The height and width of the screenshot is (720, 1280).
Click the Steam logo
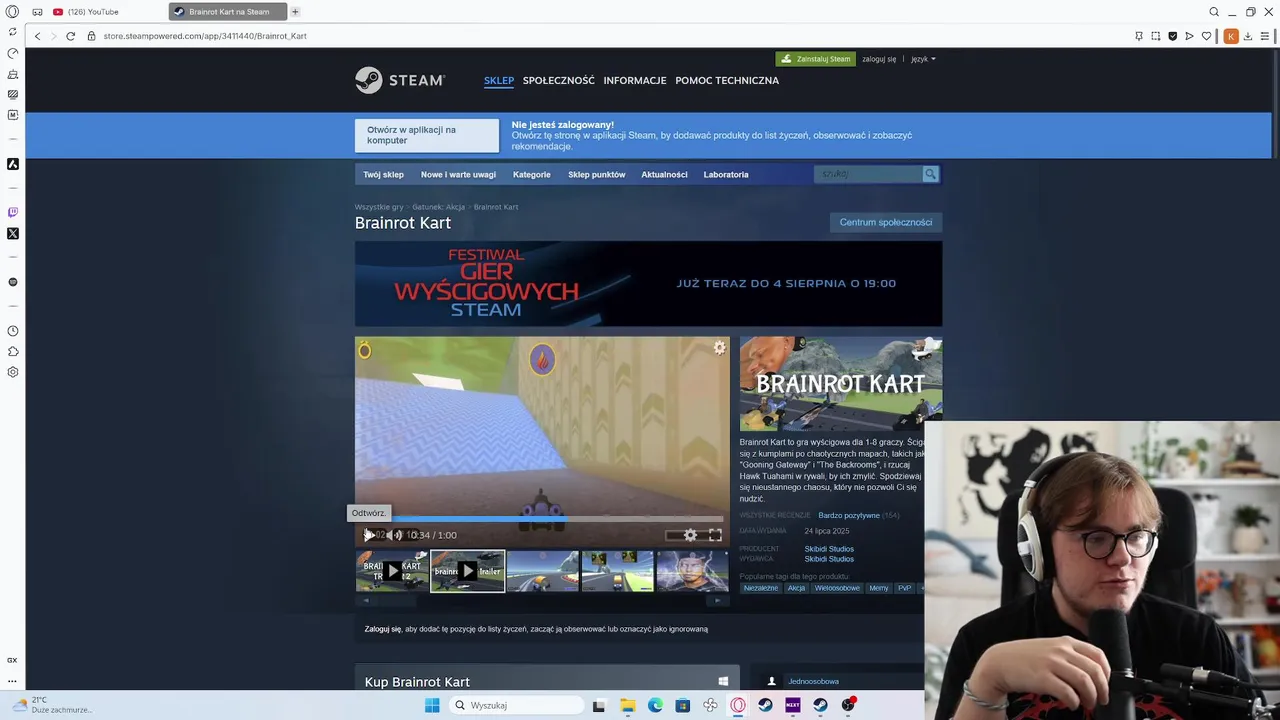click(400, 80)
